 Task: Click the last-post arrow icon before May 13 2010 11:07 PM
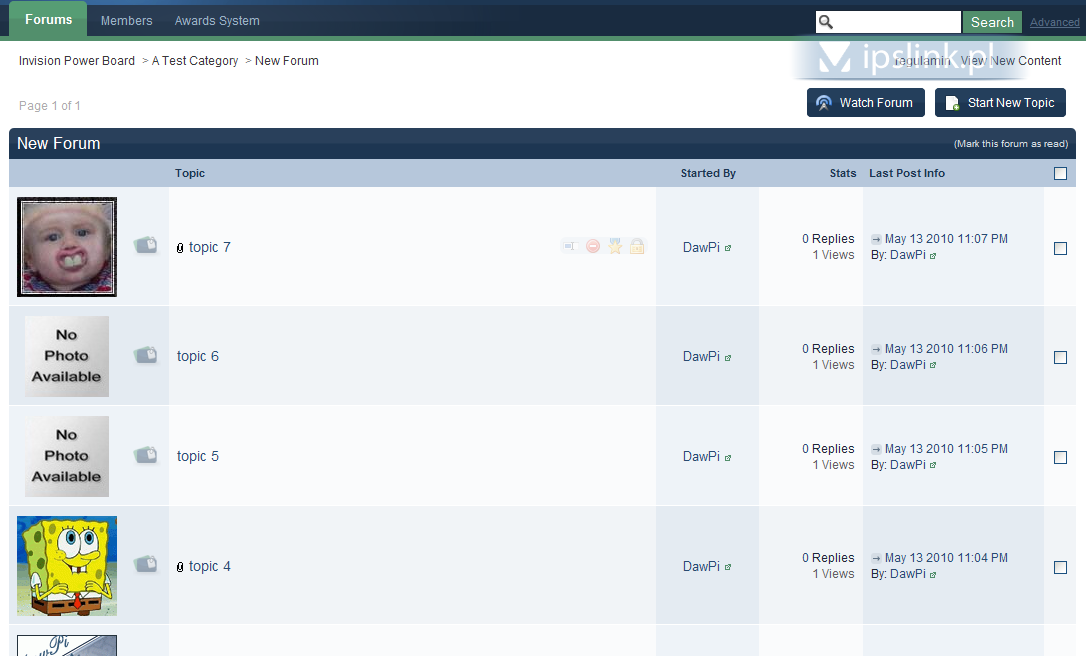pos(876,239)
